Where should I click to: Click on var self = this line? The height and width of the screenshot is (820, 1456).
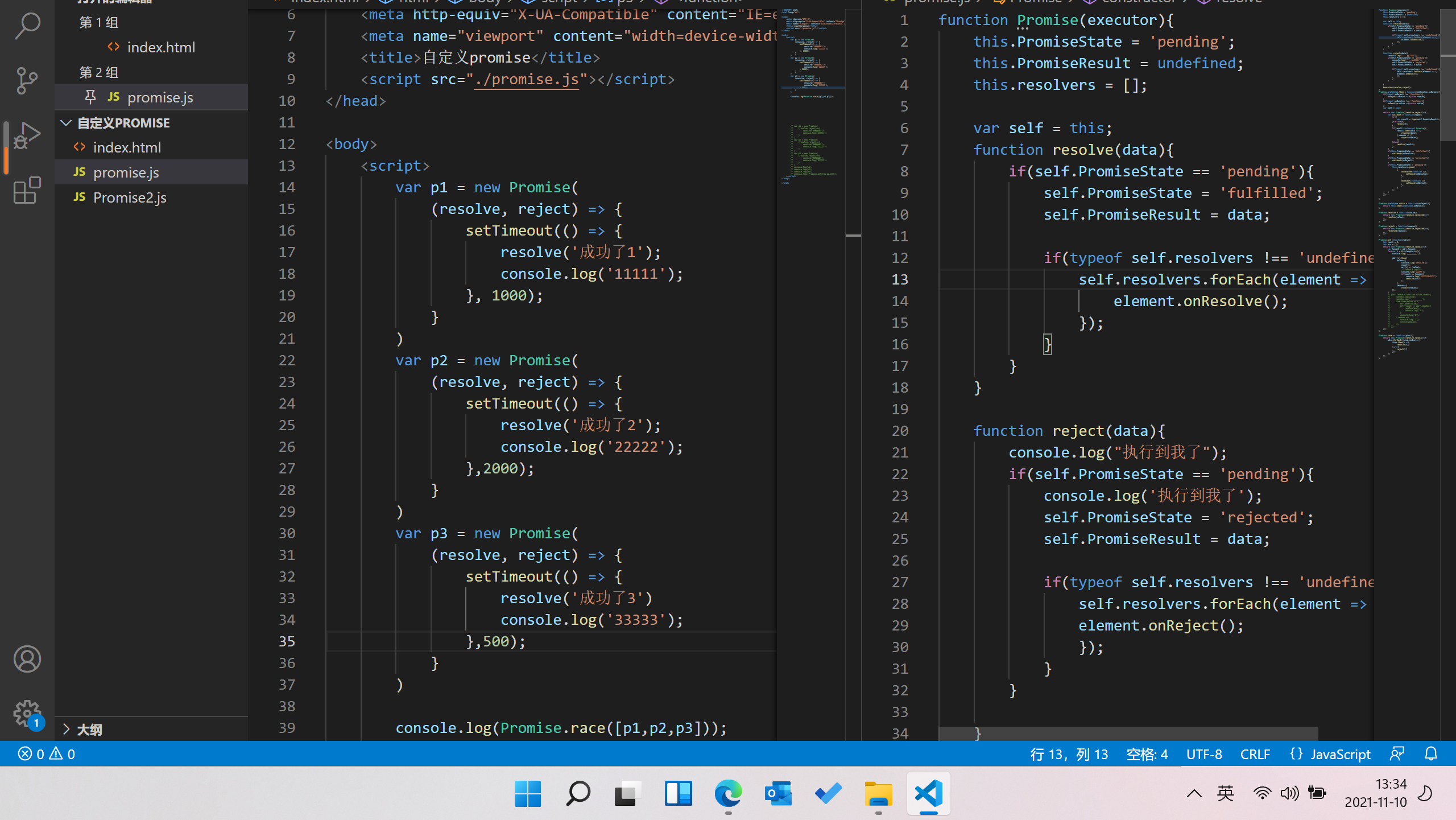pos(1043,128)
